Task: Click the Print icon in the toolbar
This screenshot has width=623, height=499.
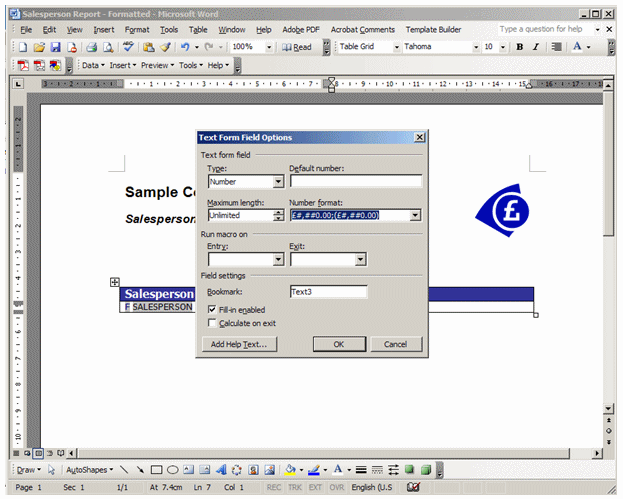Action: (92, 47)
